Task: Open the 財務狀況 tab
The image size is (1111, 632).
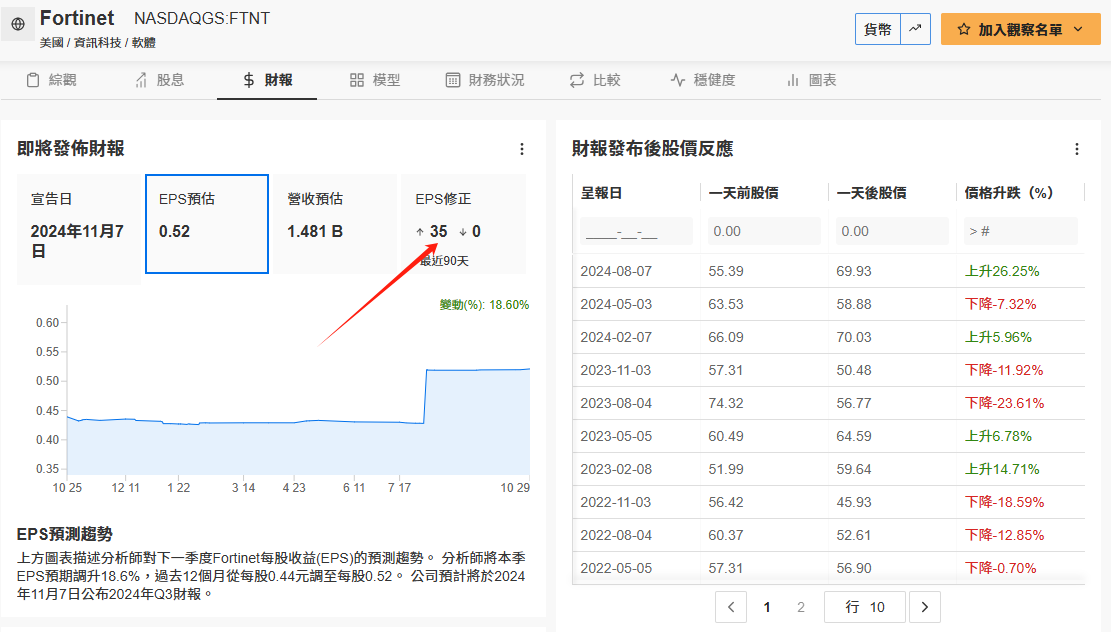Action: coord(485,80)
